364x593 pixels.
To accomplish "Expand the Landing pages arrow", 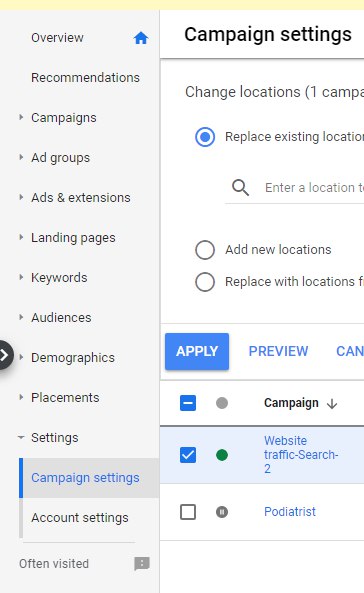I will click(21, 238).
